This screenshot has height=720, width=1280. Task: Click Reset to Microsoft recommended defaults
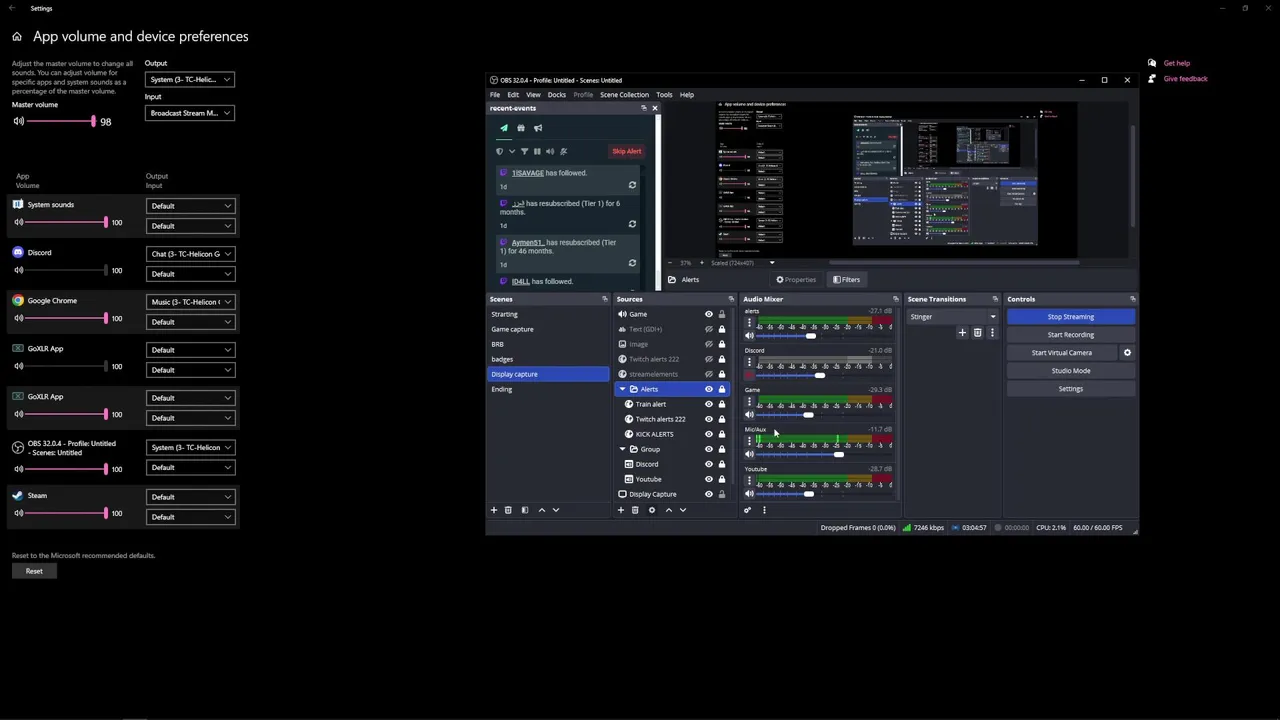(34, 571)
